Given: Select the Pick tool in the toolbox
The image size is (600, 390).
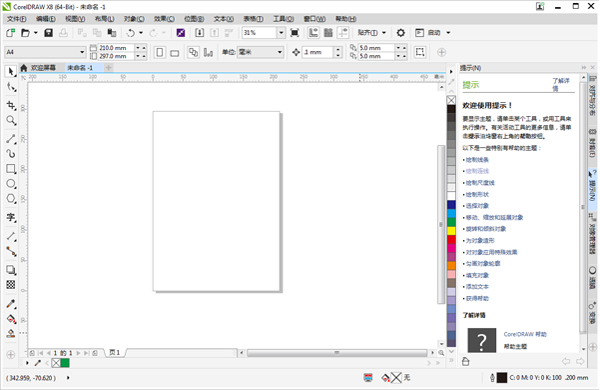Looking at the screenshot, I should coord(11,72).
